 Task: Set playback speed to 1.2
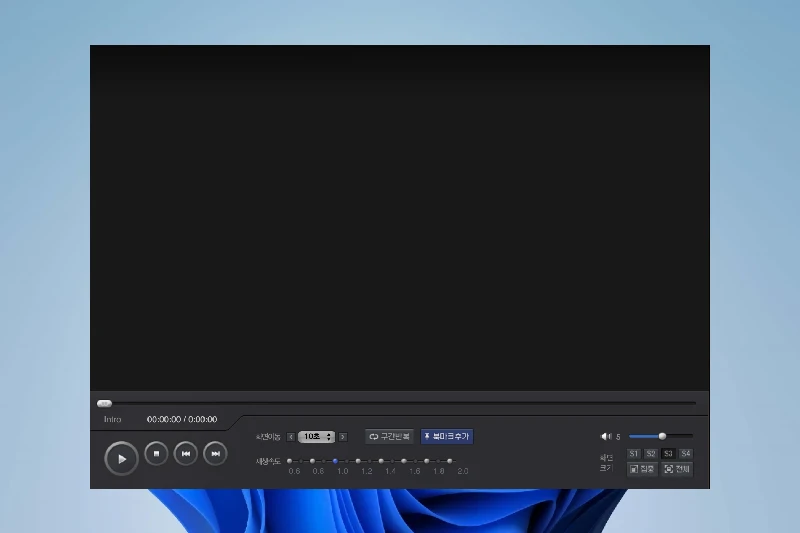[358, 461]
